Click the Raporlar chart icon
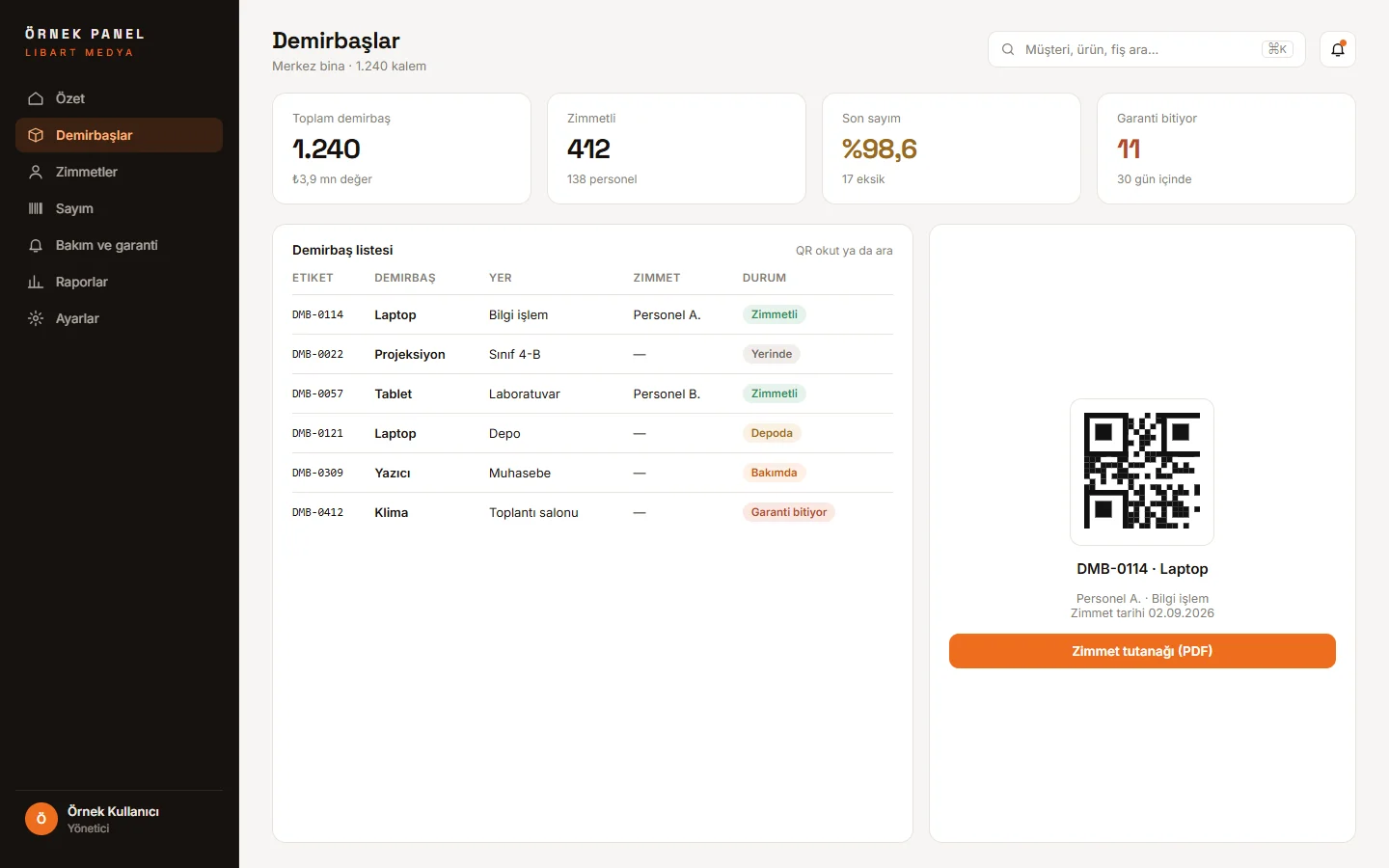 36,282
